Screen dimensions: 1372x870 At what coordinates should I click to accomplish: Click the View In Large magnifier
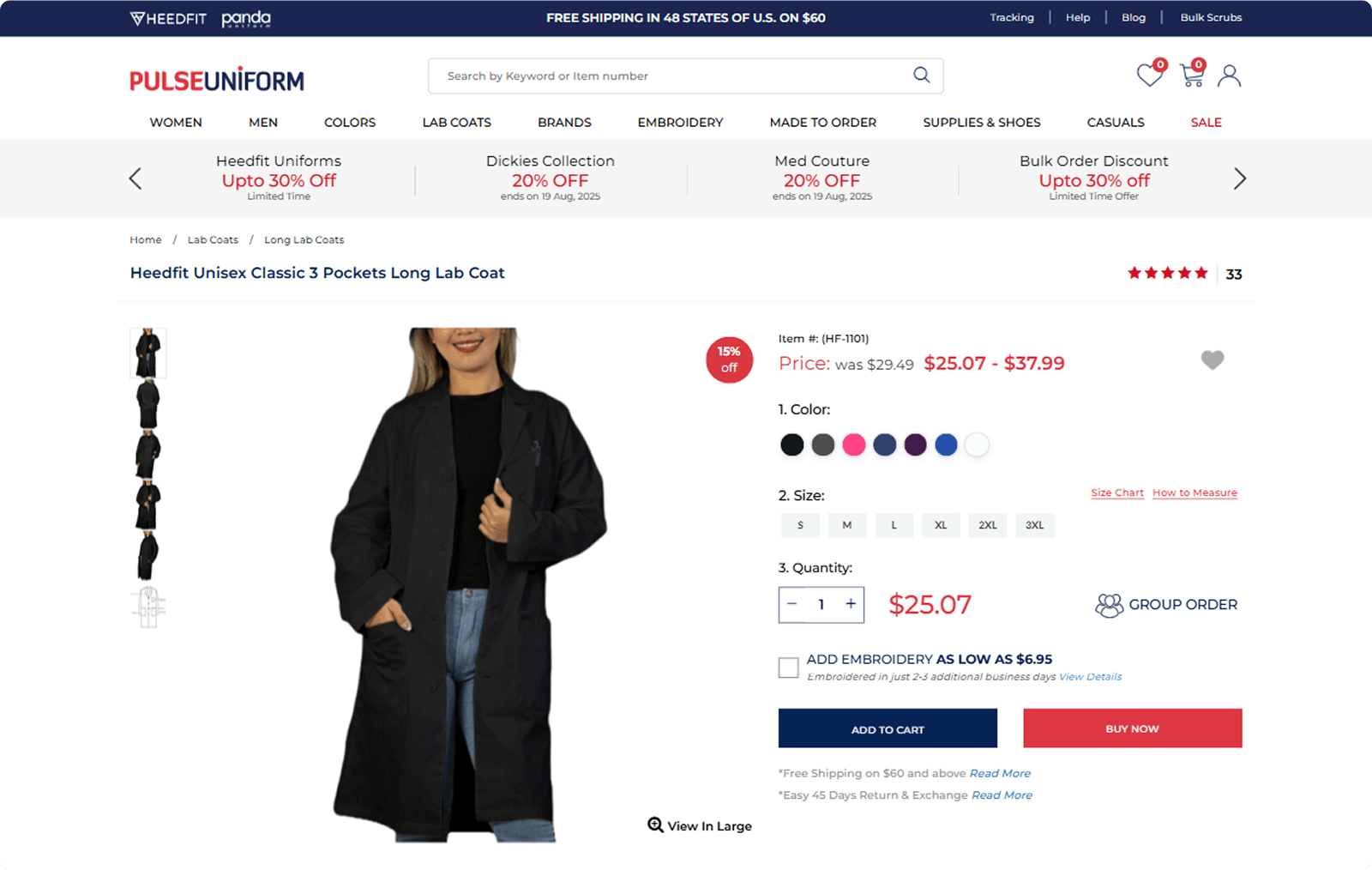pyautogui.click(x=656, y=825)
